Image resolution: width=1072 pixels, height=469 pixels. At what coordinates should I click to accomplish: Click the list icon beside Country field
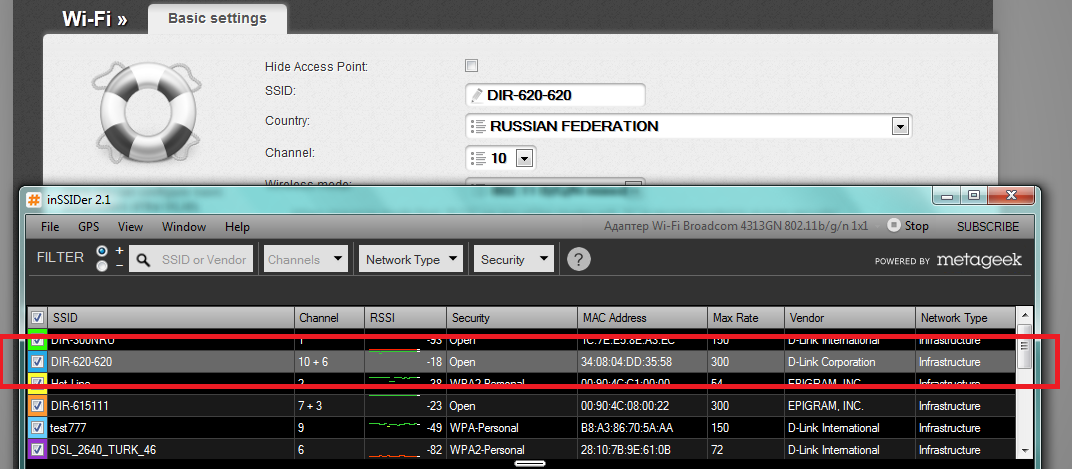477,127
